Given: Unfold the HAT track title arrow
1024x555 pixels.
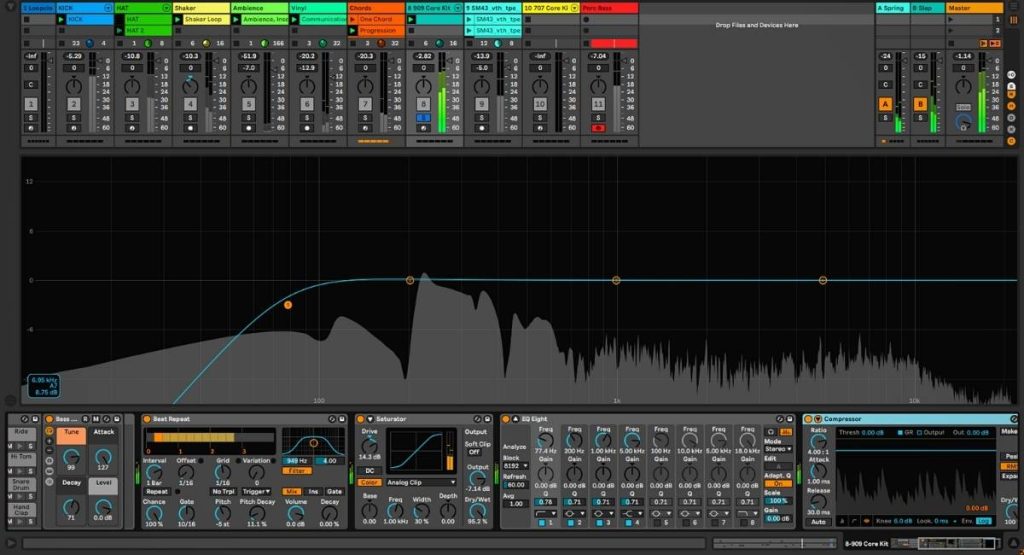Looking at the screenshot, I should pyautogui.click(x=167, y=8).
